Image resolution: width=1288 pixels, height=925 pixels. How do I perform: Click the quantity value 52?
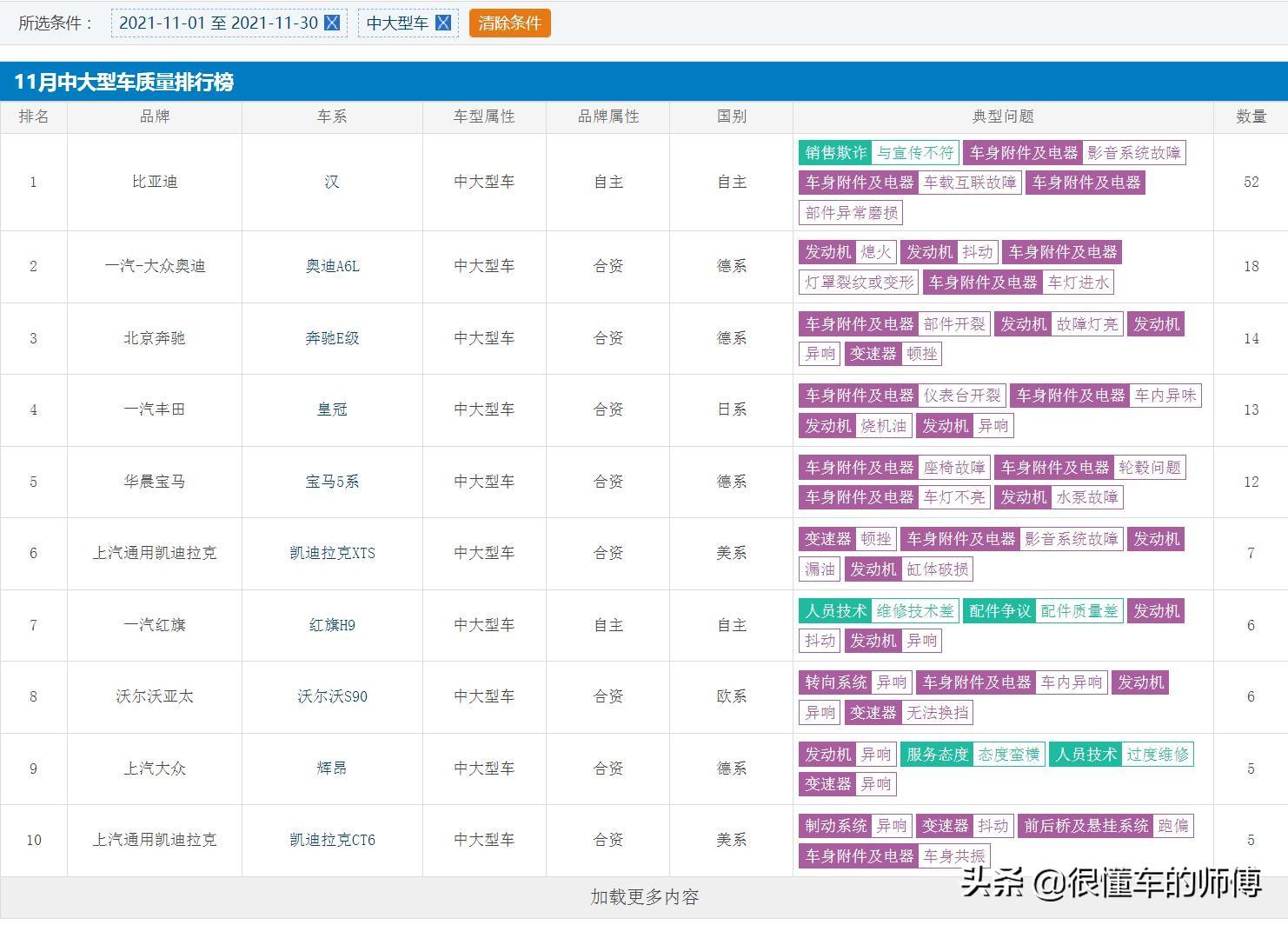click(x=1251, y=182)
